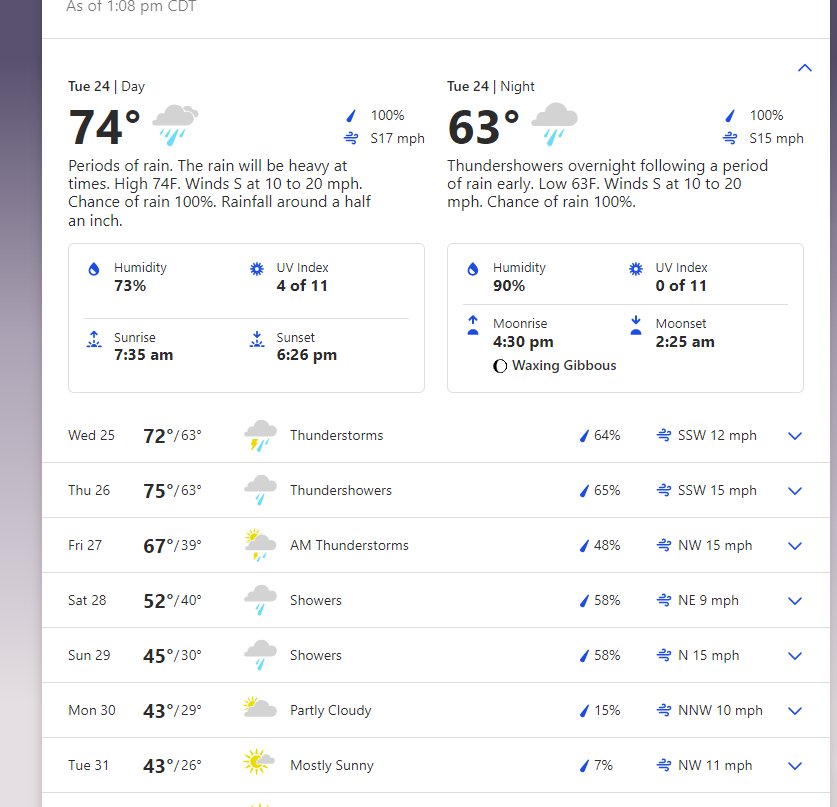The image size is (837, 807).
Task: Click the daytime rain cloud icon beside 74°
Action: coord(176,125)
